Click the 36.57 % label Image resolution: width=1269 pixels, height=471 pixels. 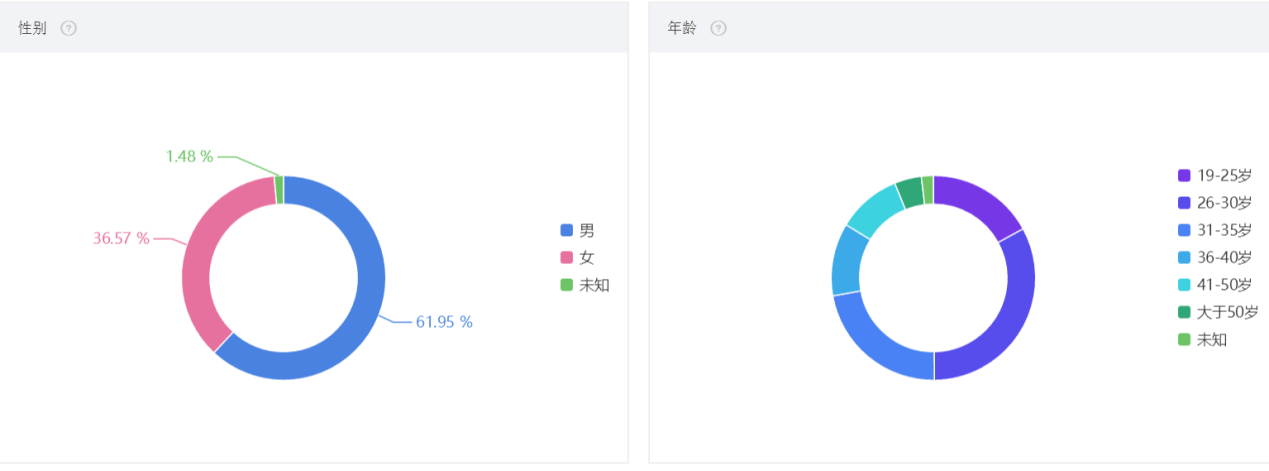point(121,238)
